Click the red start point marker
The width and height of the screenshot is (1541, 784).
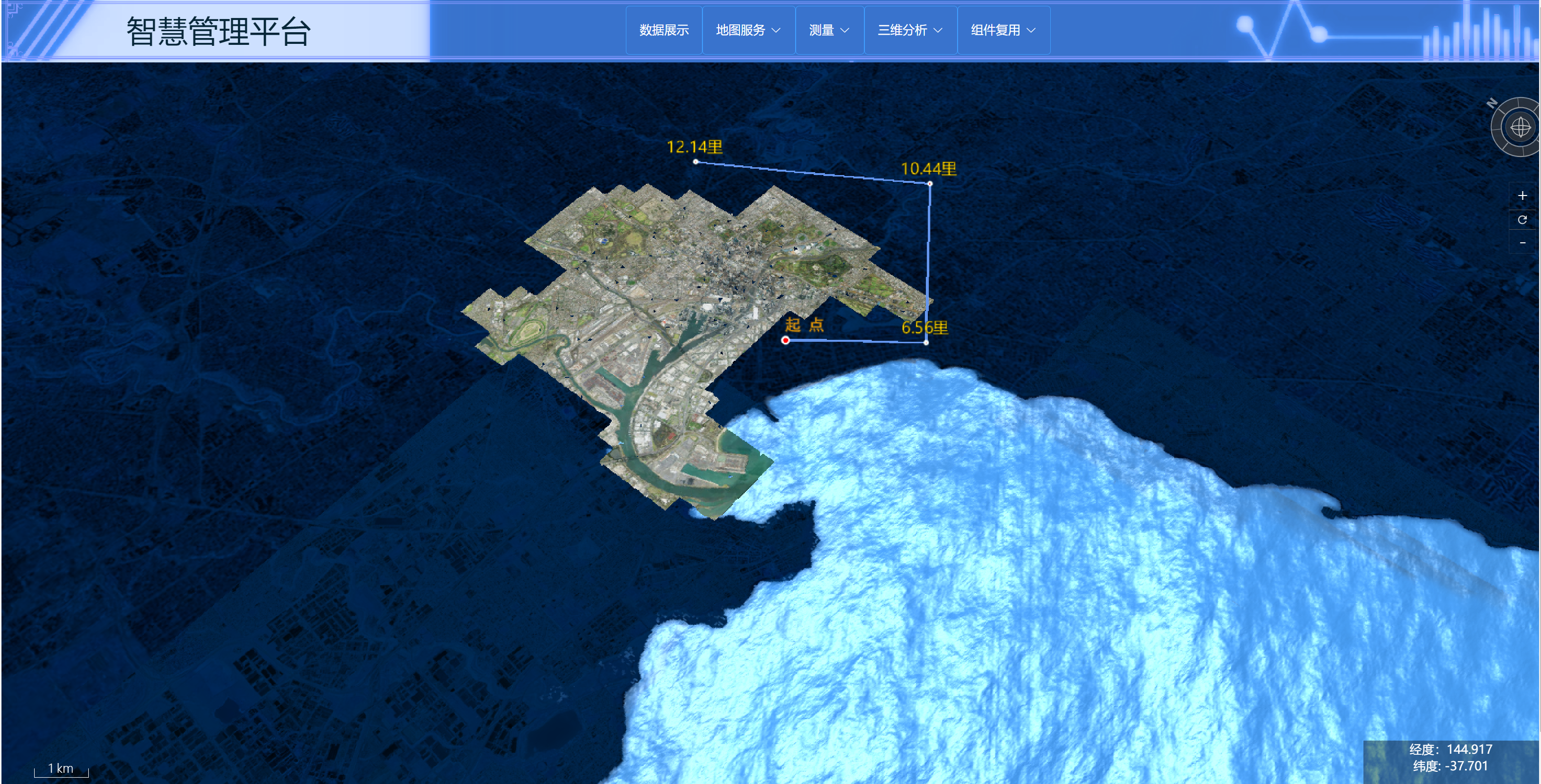click(x=785, y=340)
